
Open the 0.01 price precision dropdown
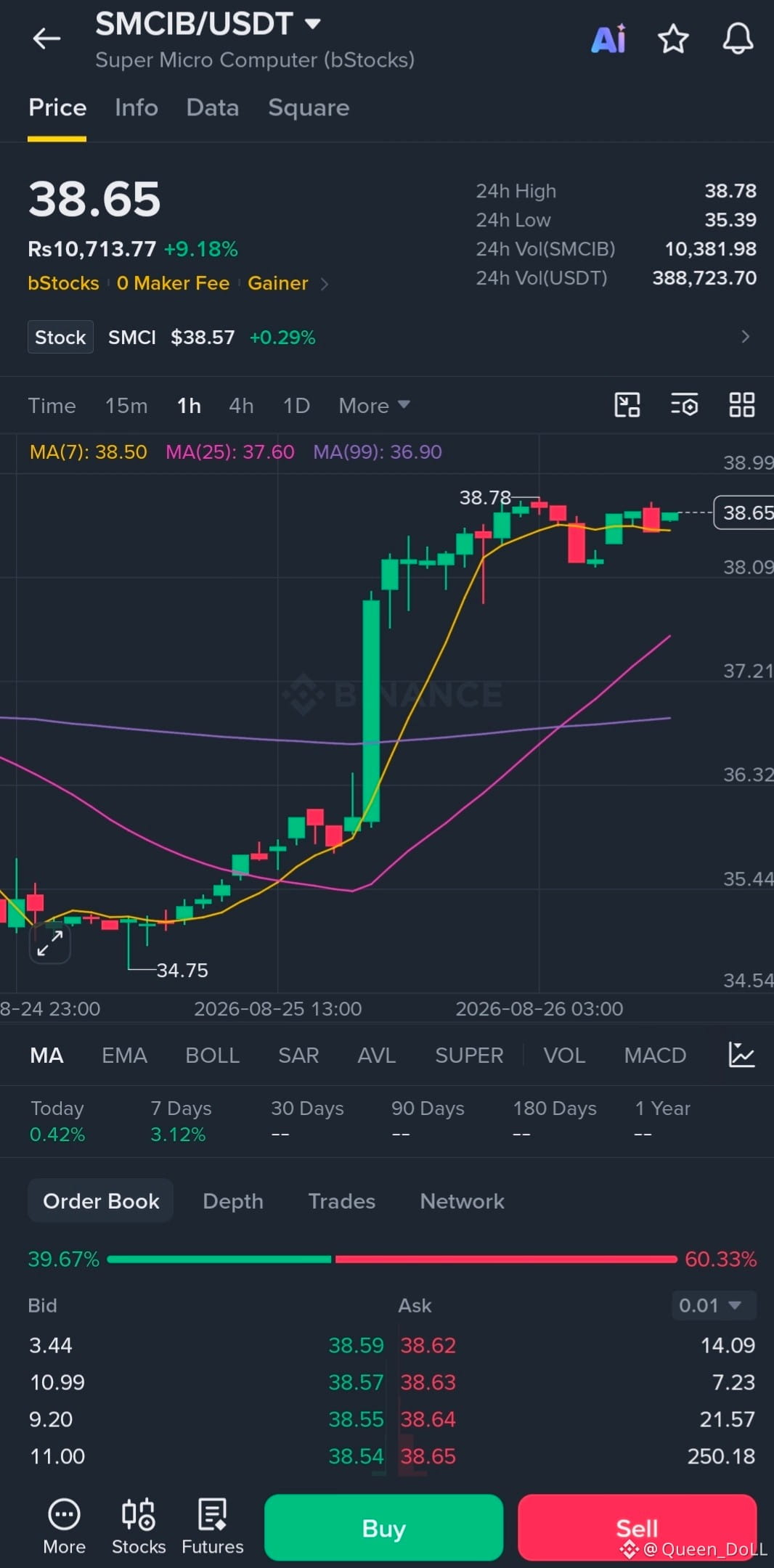[x=713, y=1305]
